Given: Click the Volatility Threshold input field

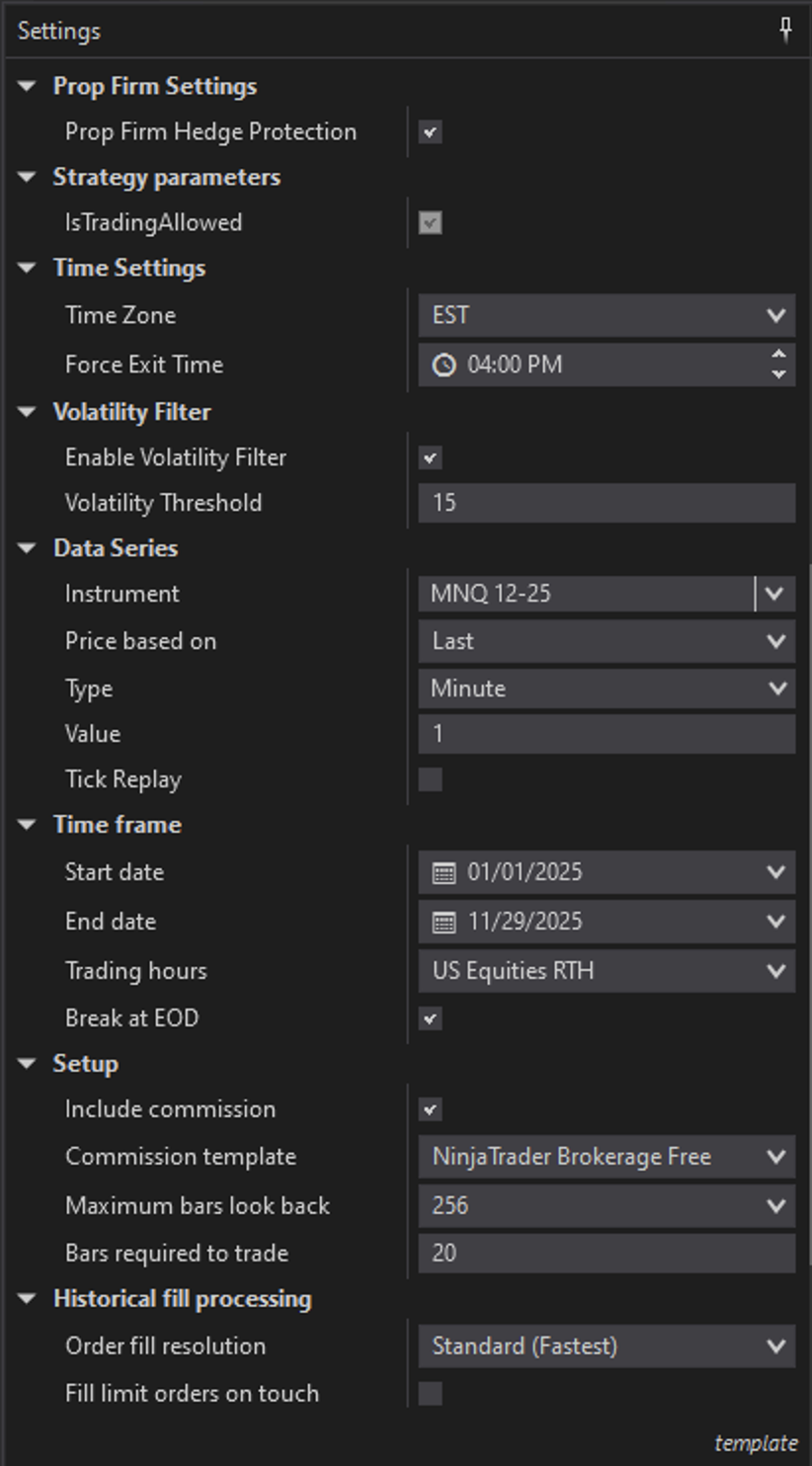Looking at the screenshot, I should [606, 503].
